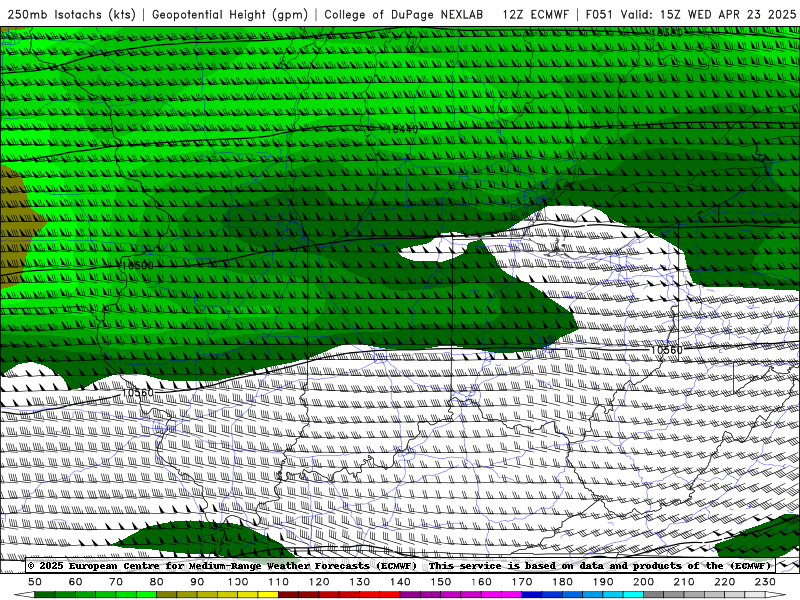The height and width of the screenshot is (600, 800).
Task: Click the '250mb Isotachs (kts)' title text
Action: click(x=71, y=14)
